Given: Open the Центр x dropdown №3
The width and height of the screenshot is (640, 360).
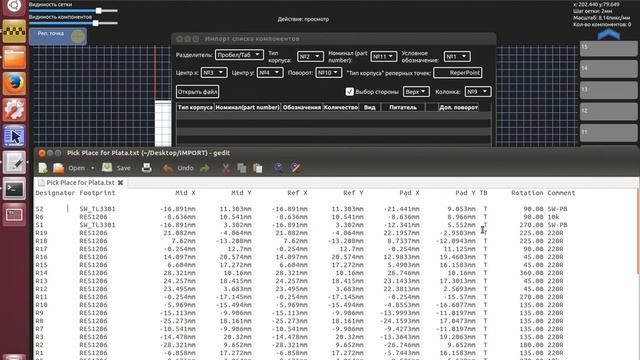Looking at the screenshot, I should pos(214,73).
